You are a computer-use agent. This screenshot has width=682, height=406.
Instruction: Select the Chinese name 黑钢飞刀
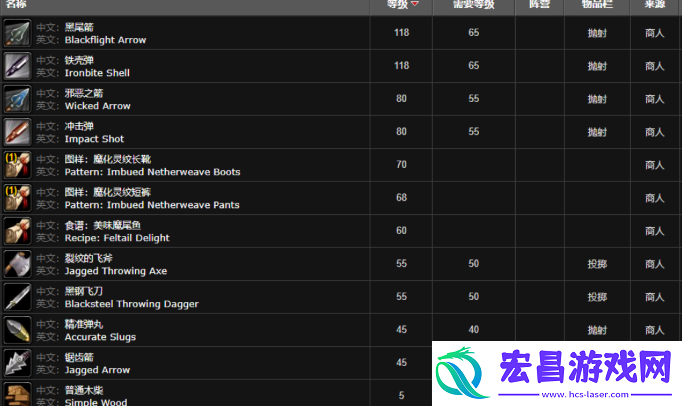click(84, 292)
